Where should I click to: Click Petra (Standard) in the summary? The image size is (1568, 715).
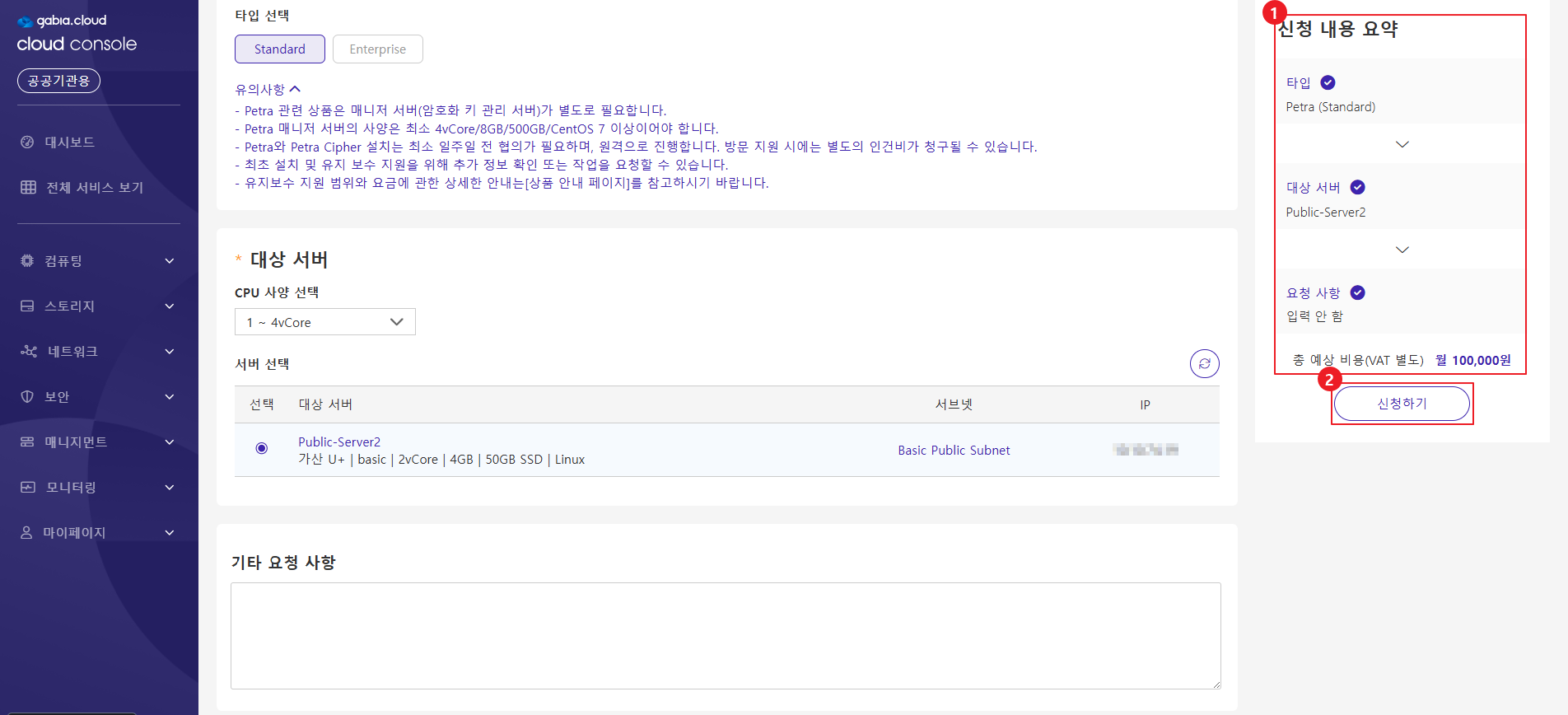tap(1331, 107)
